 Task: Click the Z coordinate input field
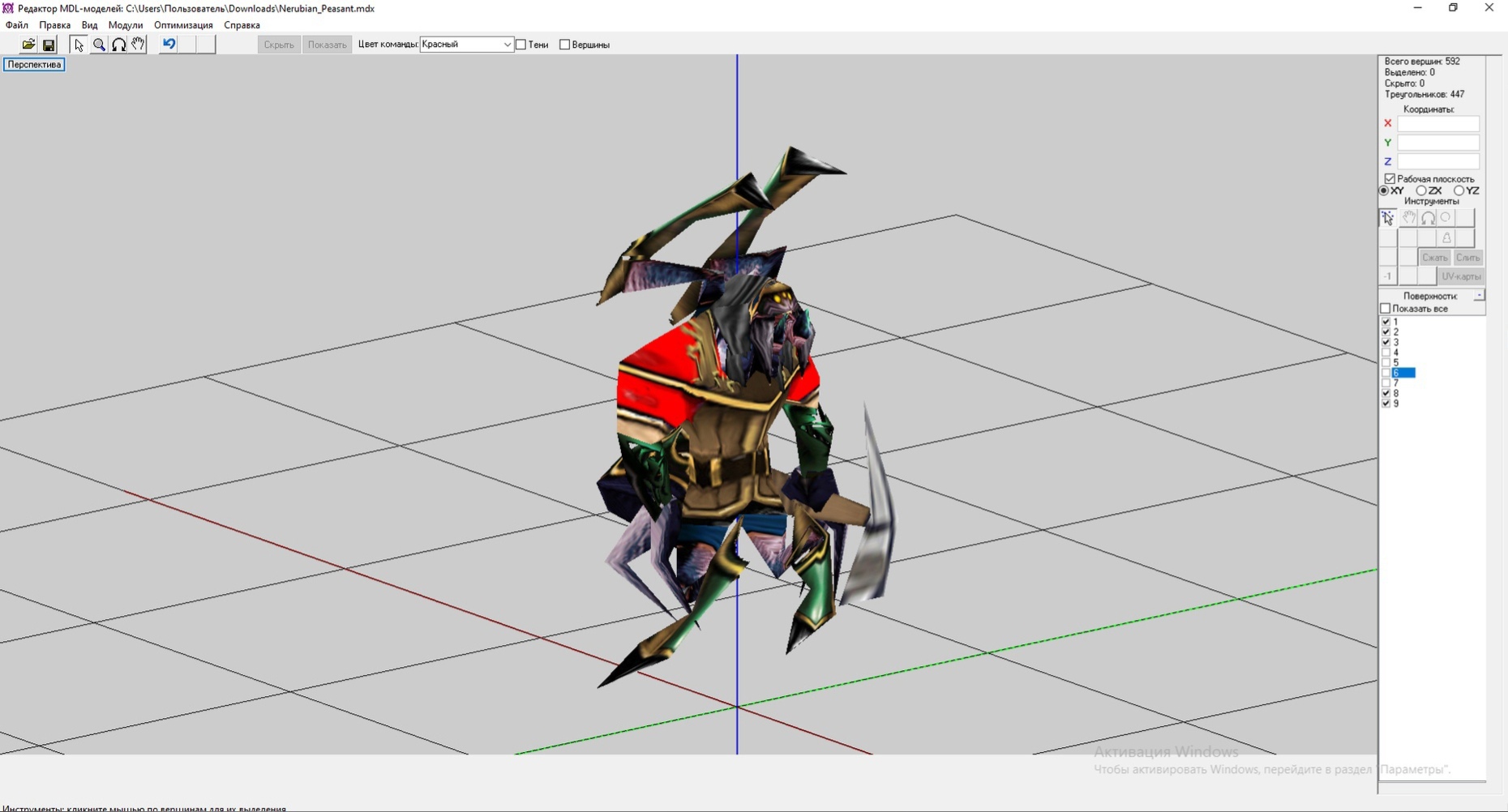point(1438,161)
